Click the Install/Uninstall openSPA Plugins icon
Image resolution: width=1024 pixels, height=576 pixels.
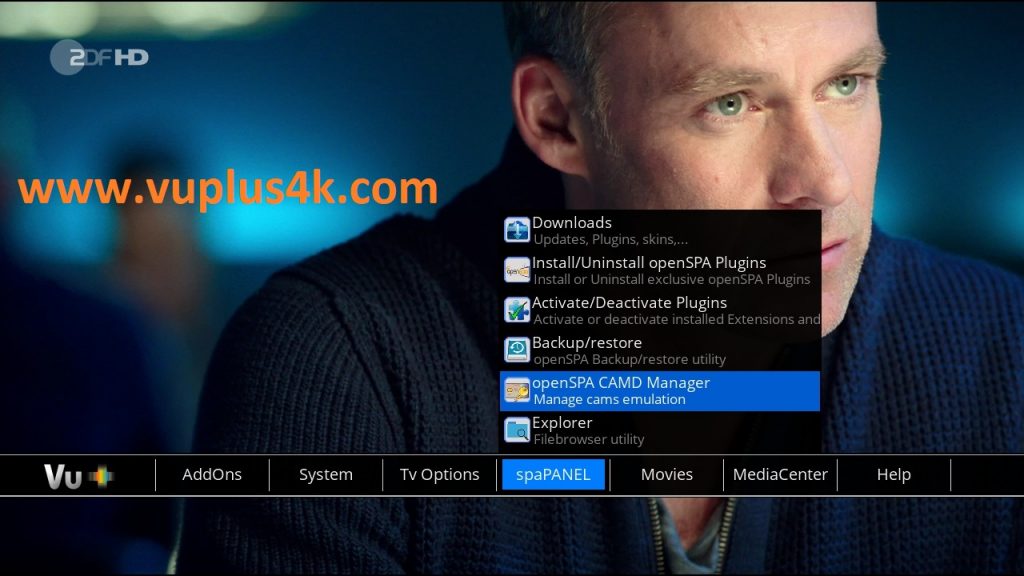click(x=517, y=270)
